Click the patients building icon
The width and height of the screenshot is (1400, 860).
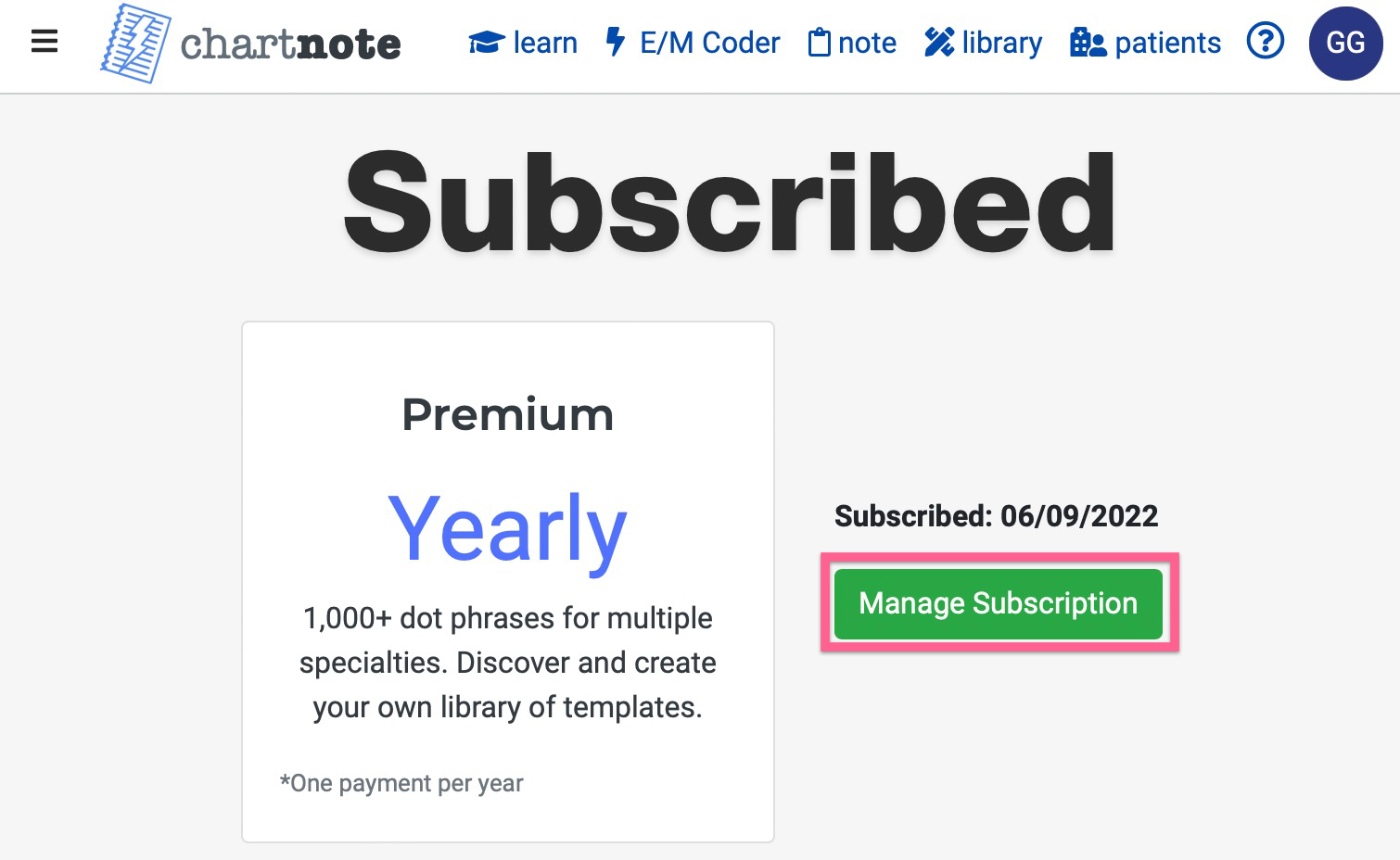1088,43
